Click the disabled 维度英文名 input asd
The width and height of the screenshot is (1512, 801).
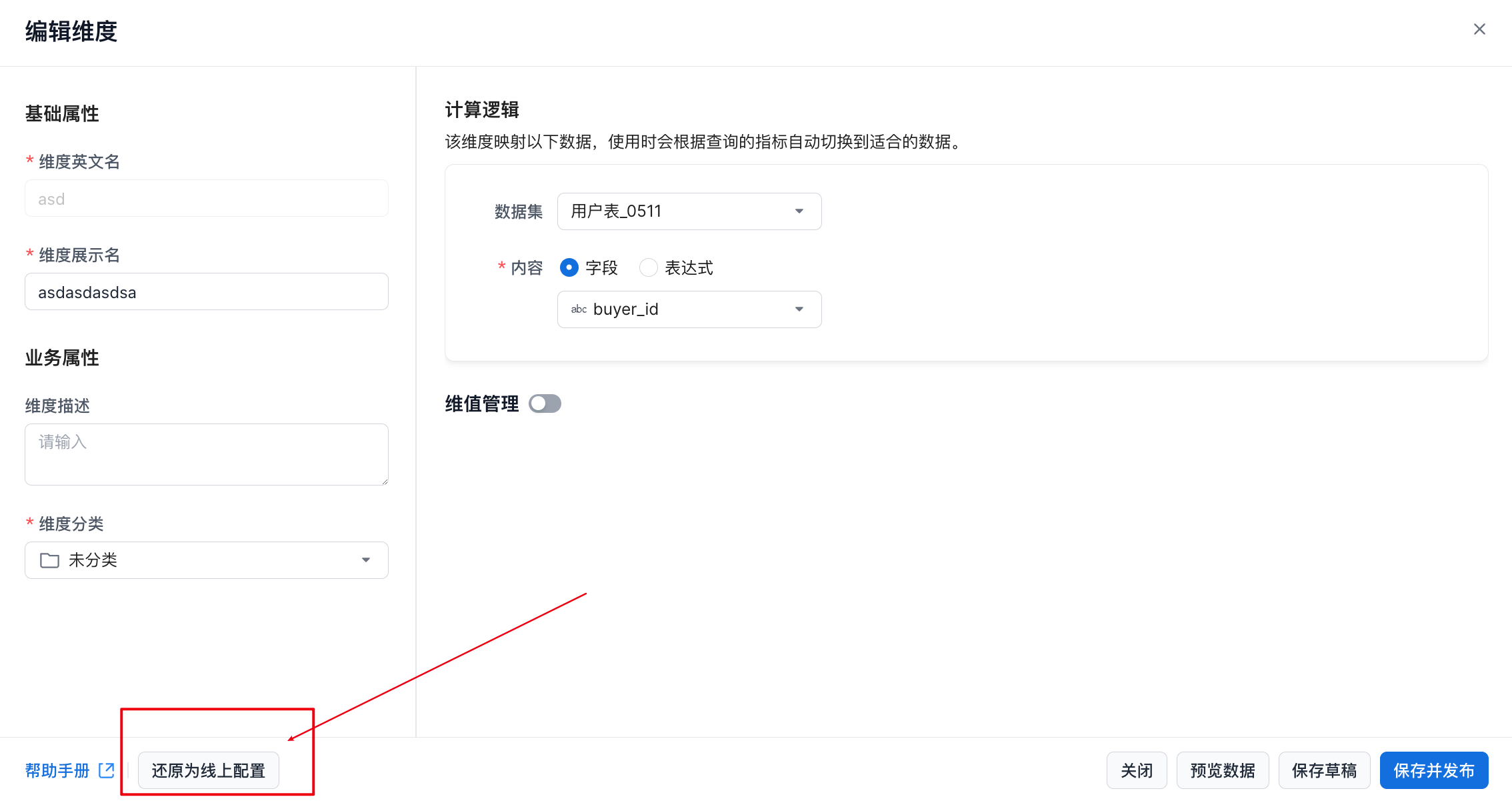point(207,199)
